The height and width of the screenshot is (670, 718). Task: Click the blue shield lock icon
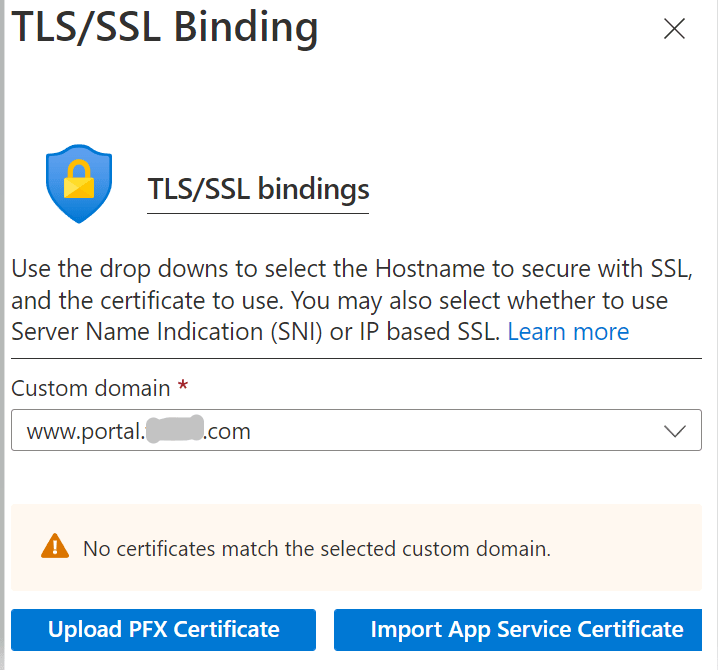pos(79,185)
